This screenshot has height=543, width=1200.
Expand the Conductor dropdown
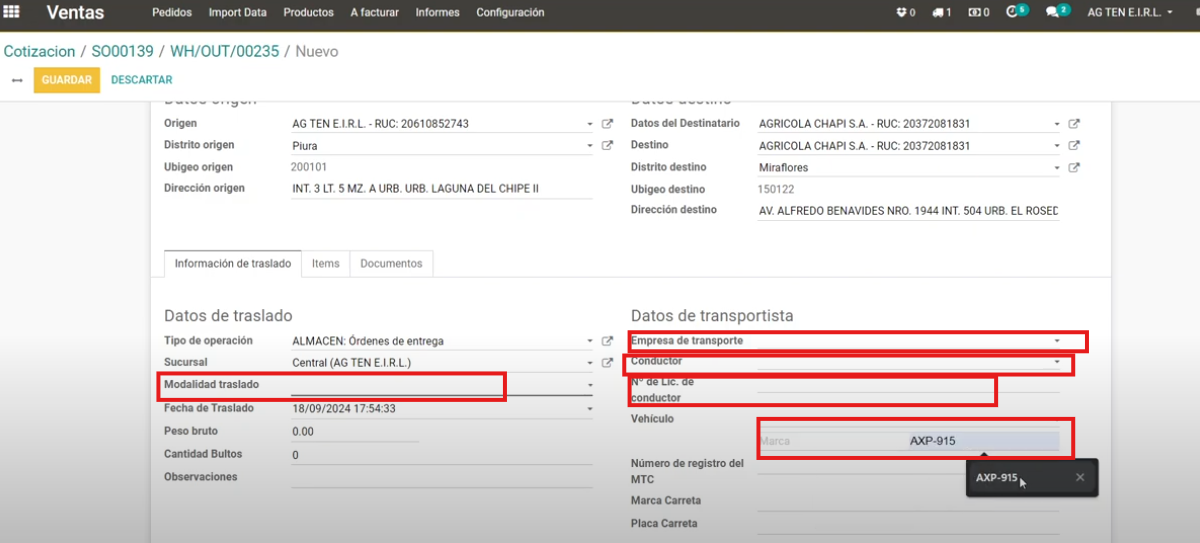click(1057, 363)
